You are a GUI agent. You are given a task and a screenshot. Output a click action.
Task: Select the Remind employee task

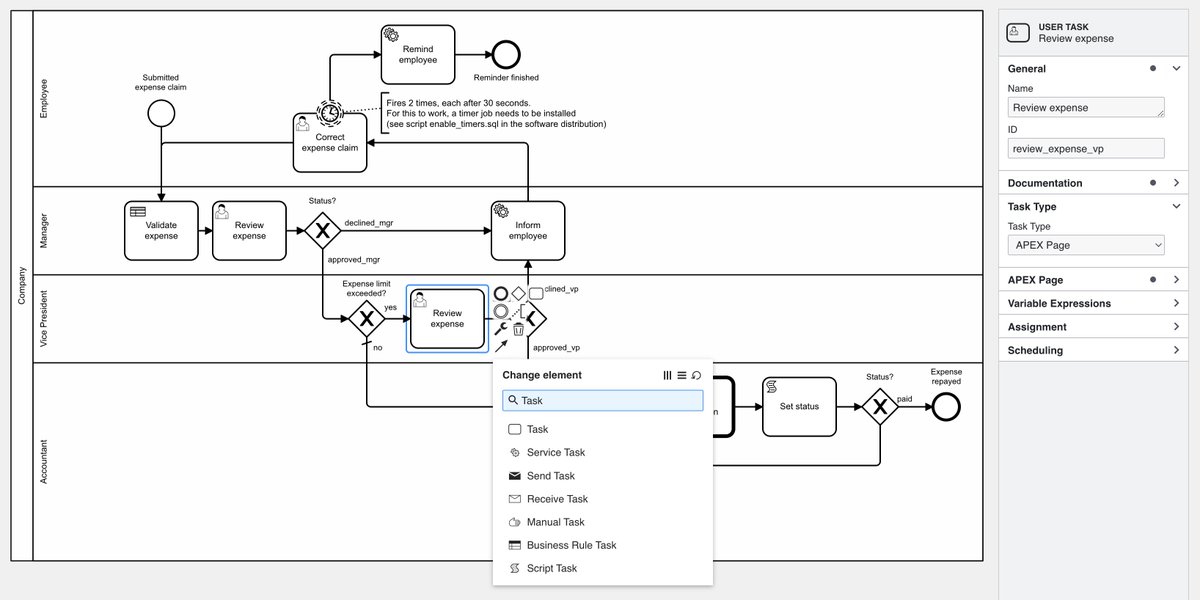(418, 54)
